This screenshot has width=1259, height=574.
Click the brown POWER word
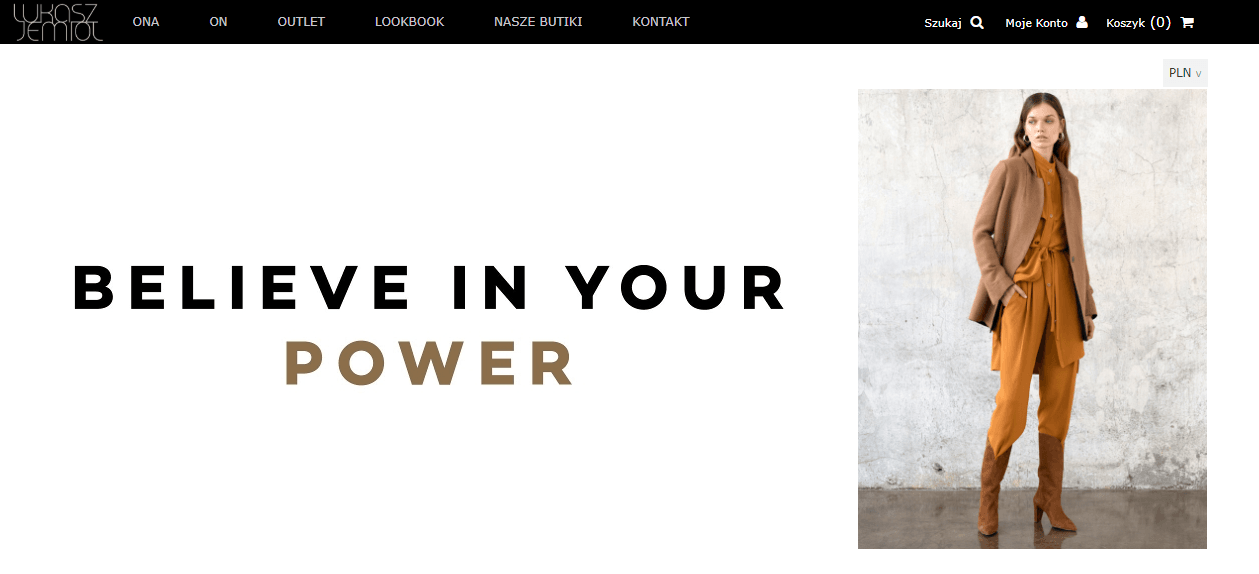click(431, 363)
